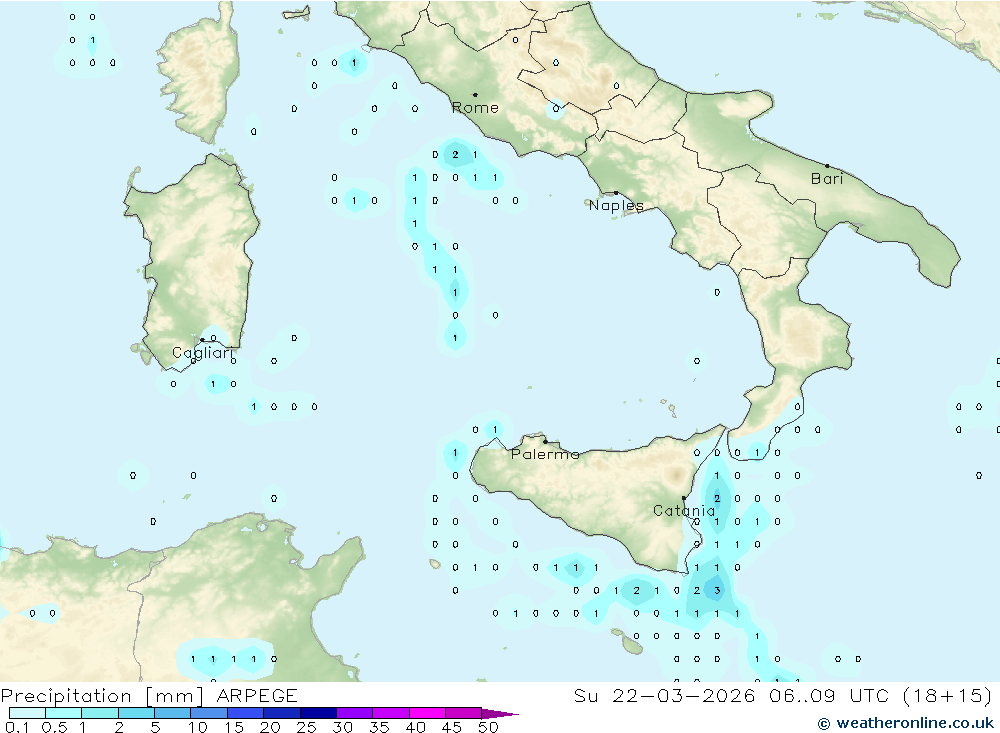Pick the 35–40 mm legend swatch
Image resolution: width=1000 pixels, height=733 pixels.
click(391, 713)
